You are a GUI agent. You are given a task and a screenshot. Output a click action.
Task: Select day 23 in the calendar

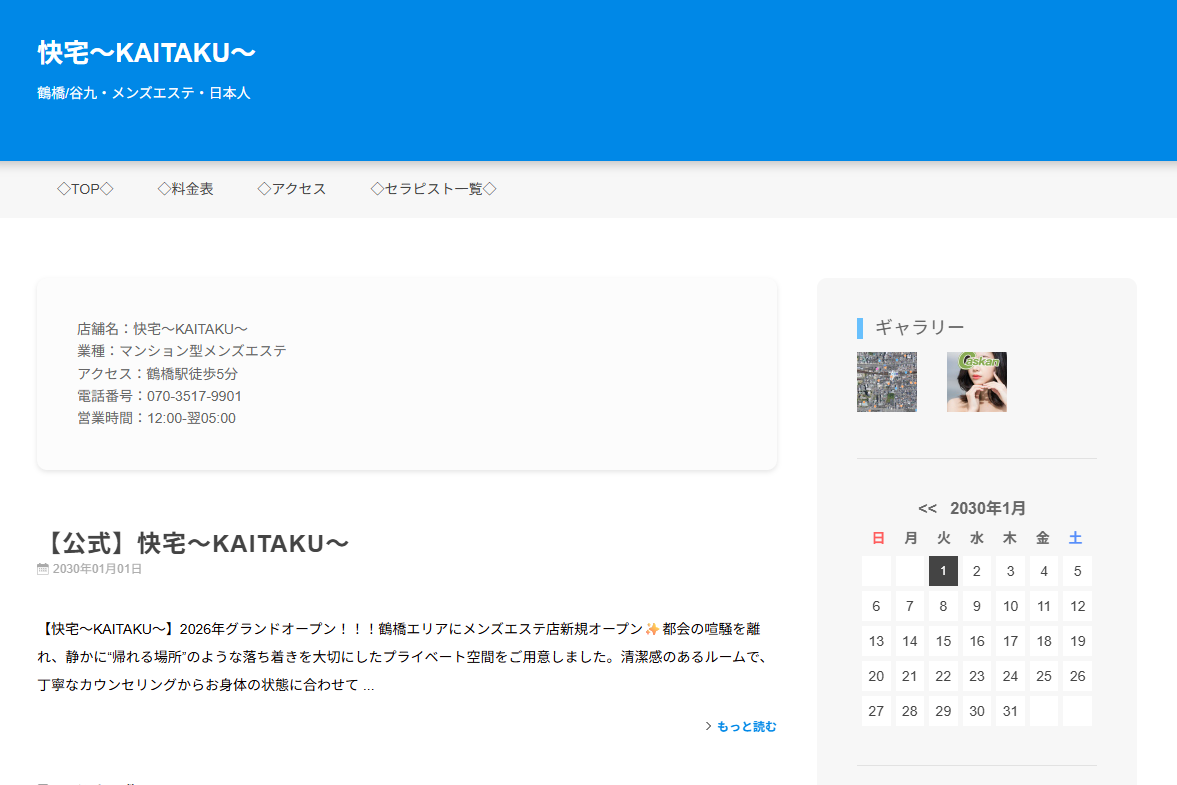tap(977, 676)
